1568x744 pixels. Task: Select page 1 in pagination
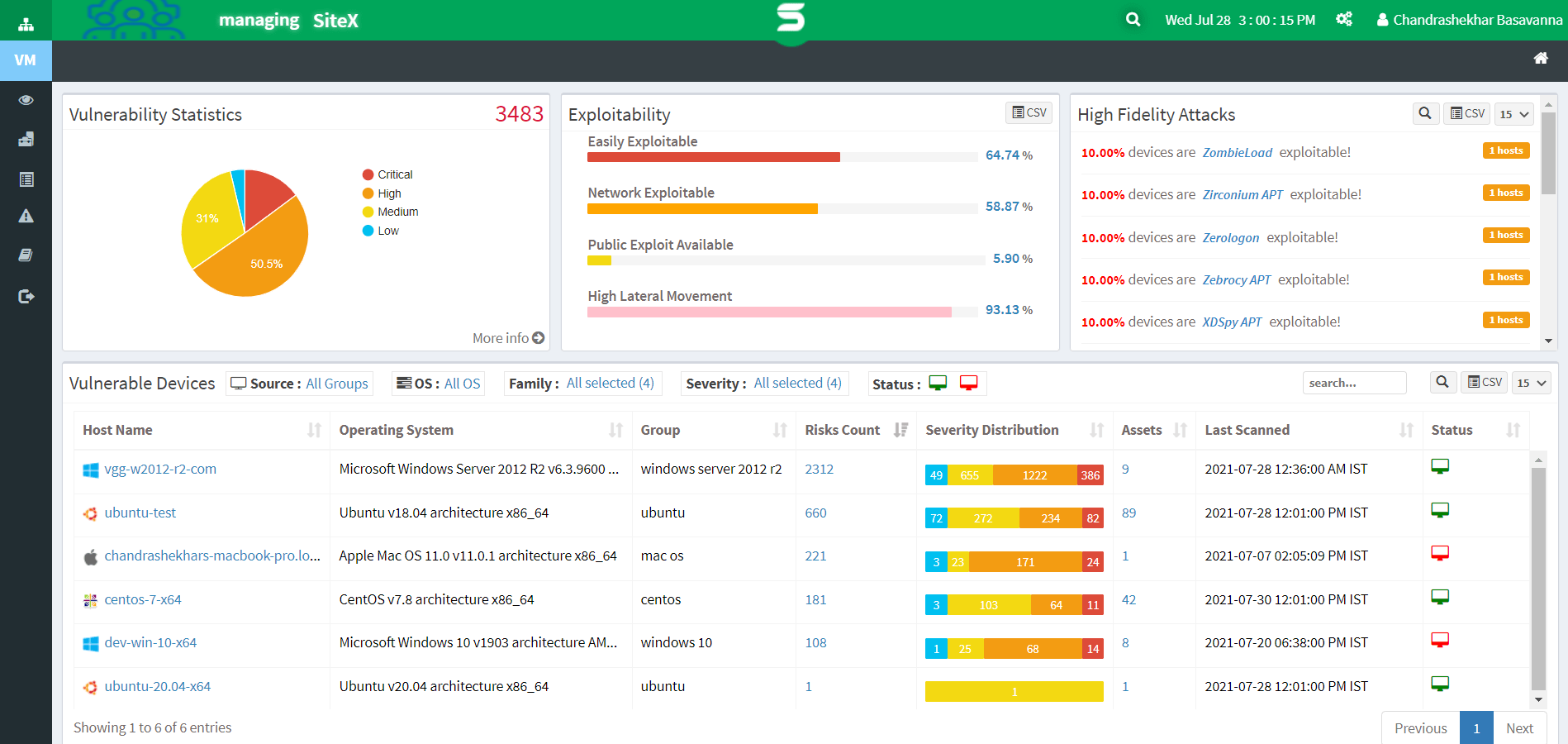1476,728
